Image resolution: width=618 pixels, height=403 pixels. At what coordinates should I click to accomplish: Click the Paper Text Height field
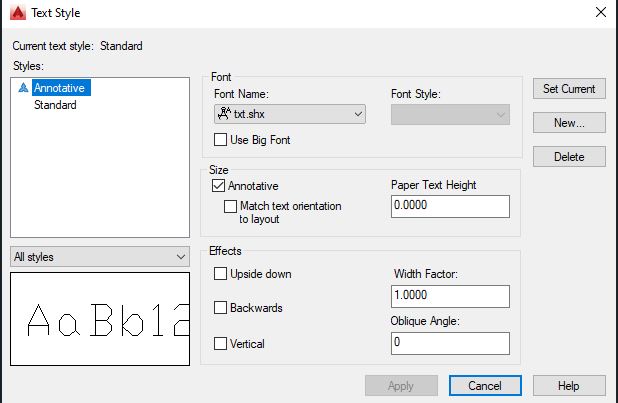pyautogui.click(x=450, y=206)
